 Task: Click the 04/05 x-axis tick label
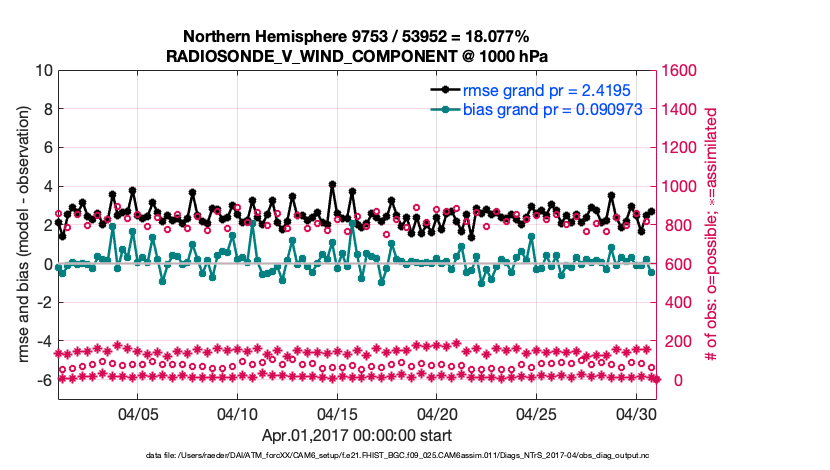[139, 412]
